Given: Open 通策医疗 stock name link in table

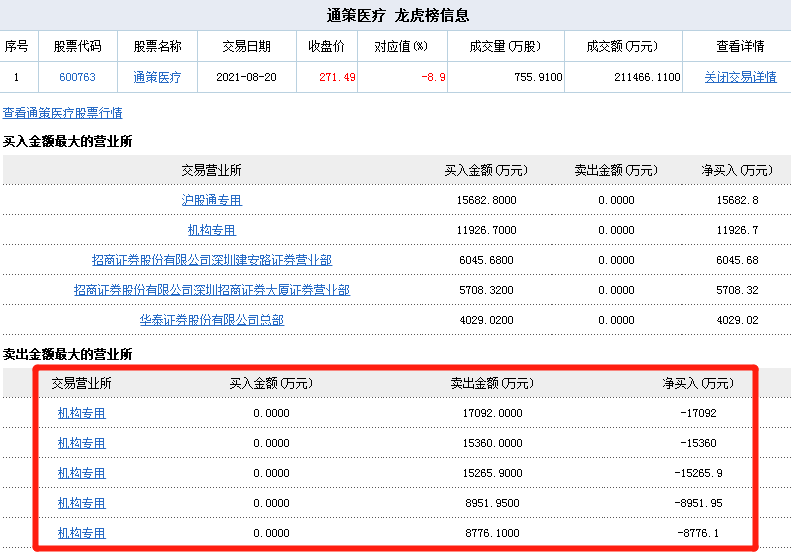Looking at the screenshot, I should pos(157,77).
